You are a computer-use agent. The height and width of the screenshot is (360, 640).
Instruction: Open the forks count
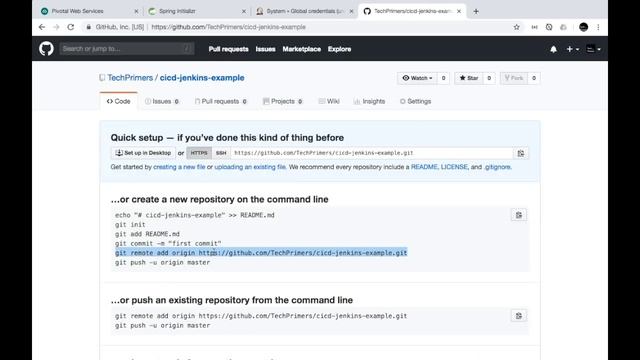pos(533,78)
